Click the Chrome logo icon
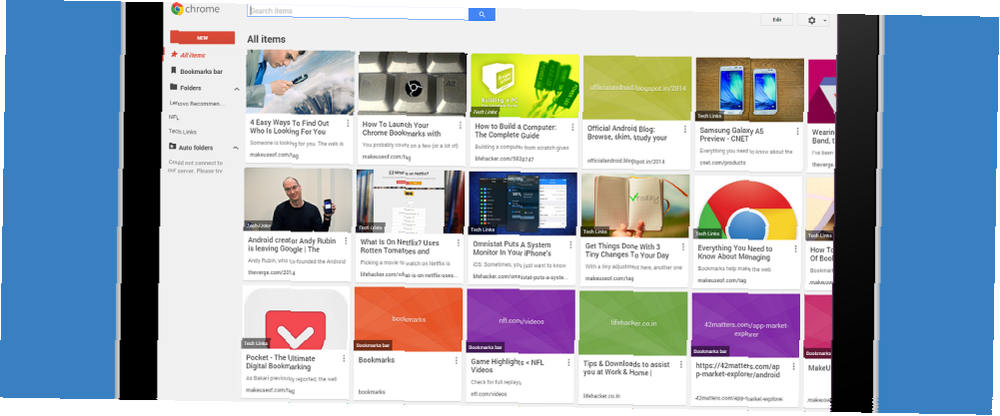This screenshot has width=1000, height=416. coord(177,9)
